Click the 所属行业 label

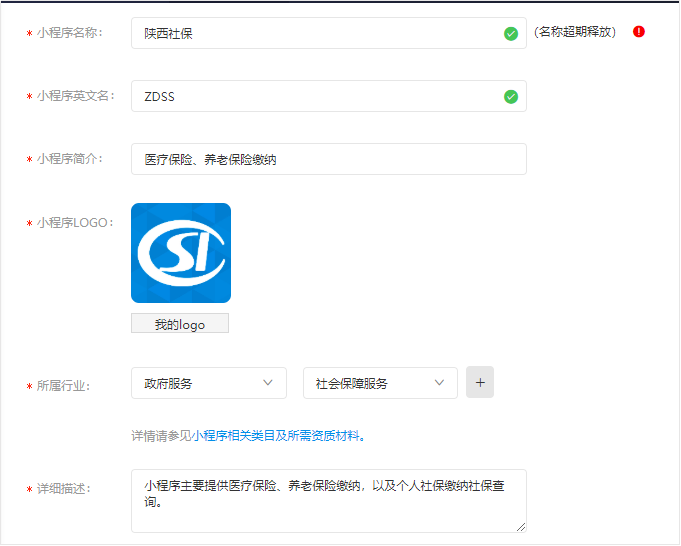(x=63, y=385)
